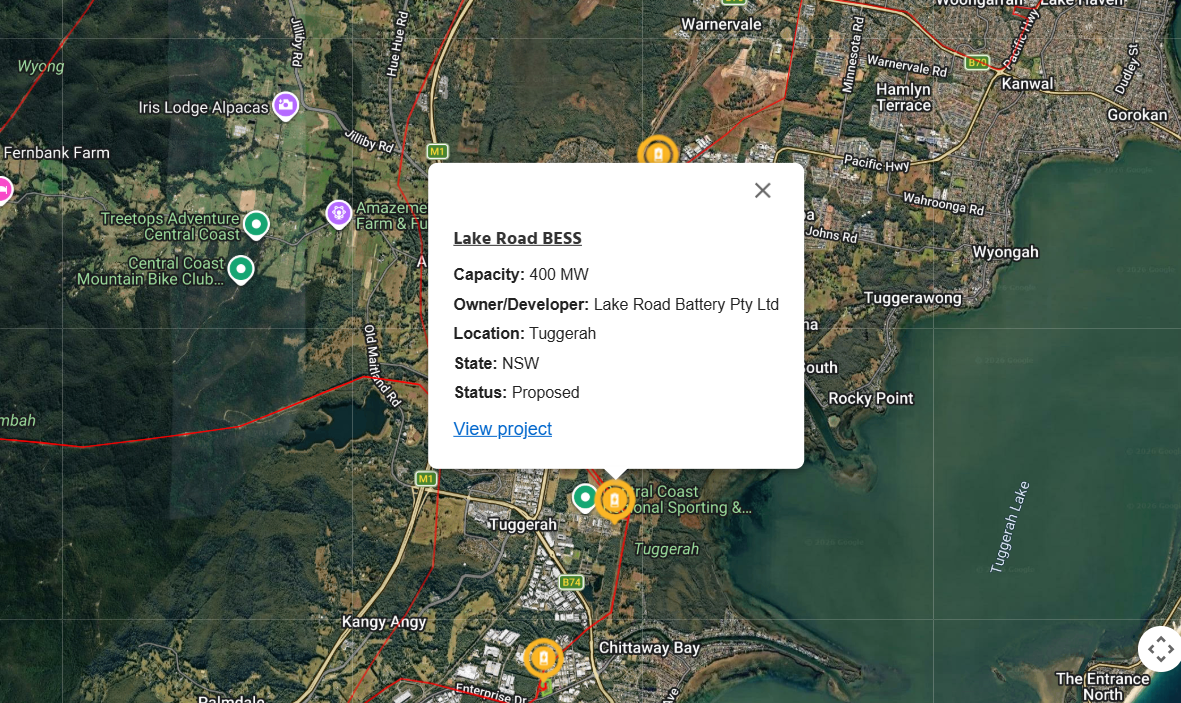Screen dimensions: 1181x703
Task: Click the Chittaway Bay place label
Action: click(x=649, y=648)
